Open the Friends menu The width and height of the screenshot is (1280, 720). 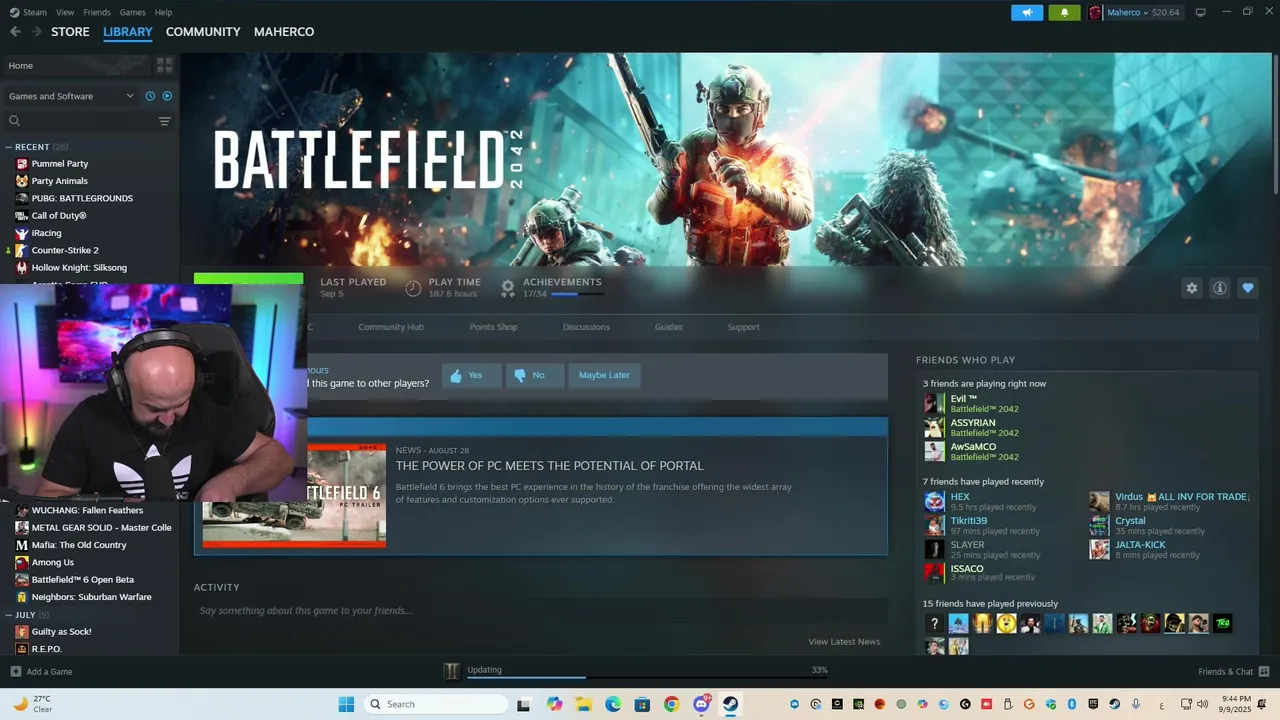(x=97, y=12)
